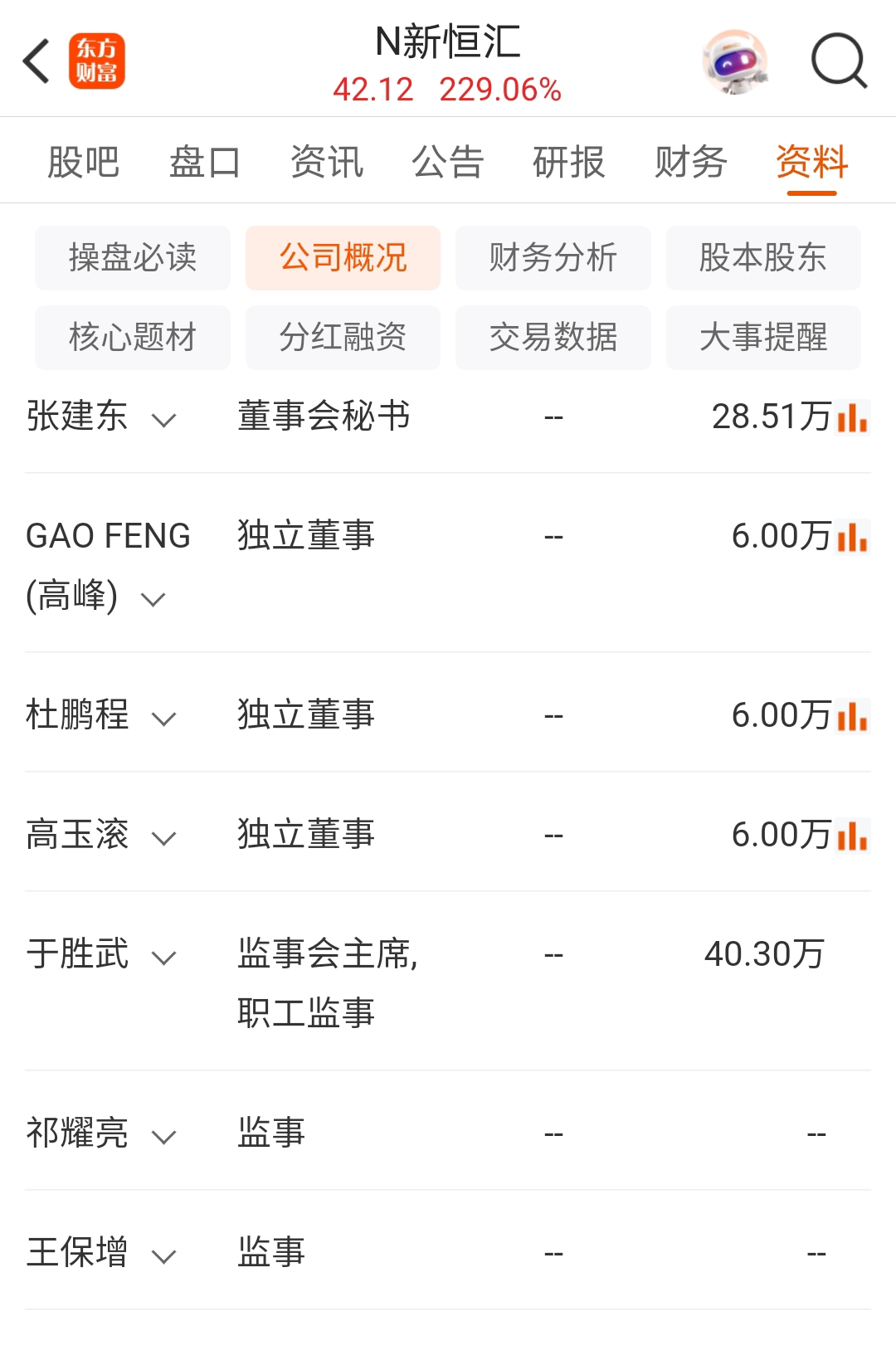Open salary chart icon for 高玉滚
Screen dimensions: 896x1365
click(853, 836)
